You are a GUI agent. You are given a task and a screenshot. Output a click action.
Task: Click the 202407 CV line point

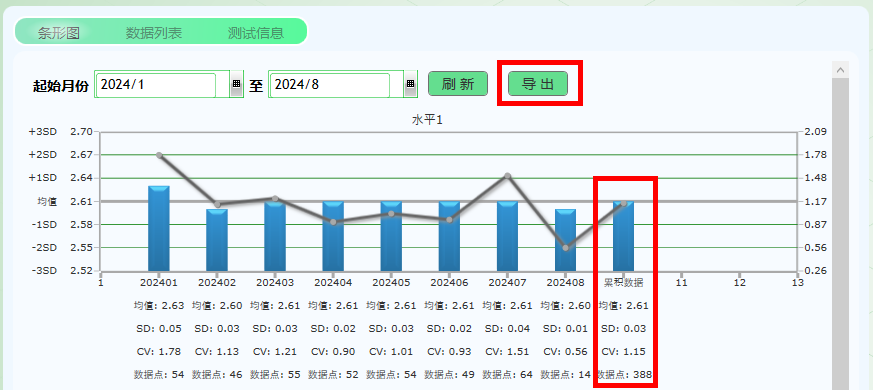tap(507, 176)
